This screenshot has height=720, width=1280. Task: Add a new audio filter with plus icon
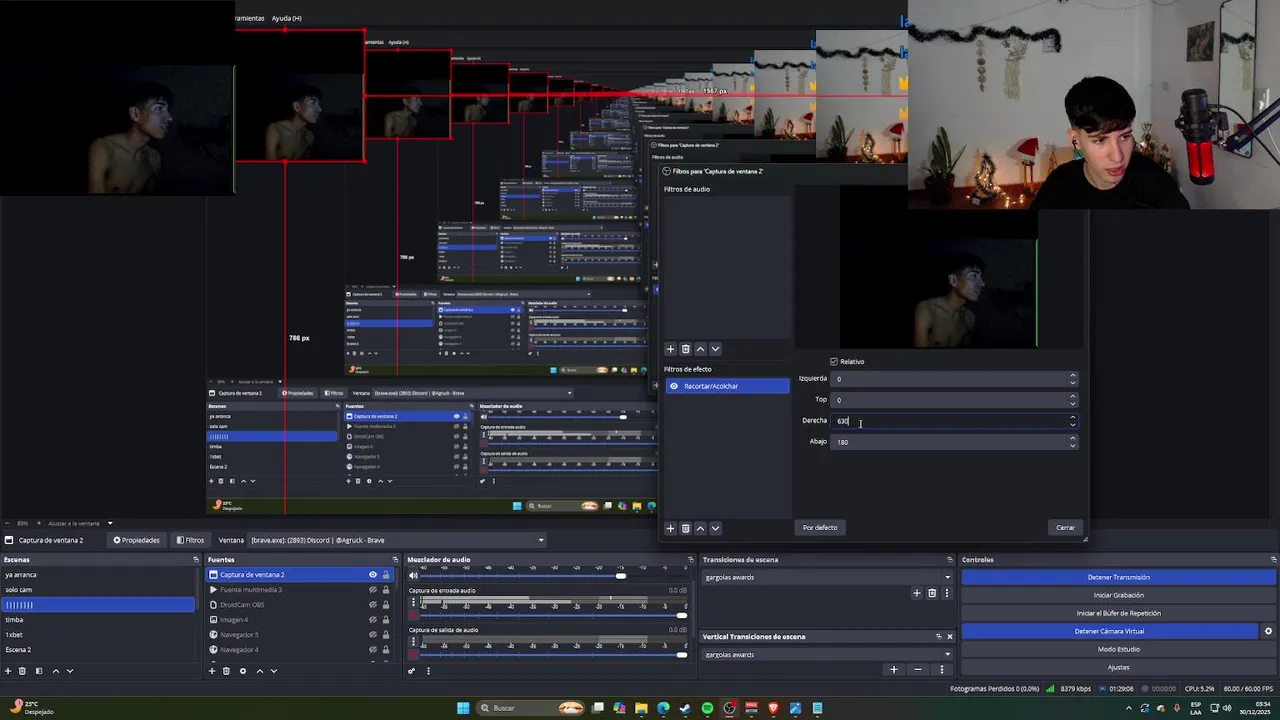coord(670,349)
